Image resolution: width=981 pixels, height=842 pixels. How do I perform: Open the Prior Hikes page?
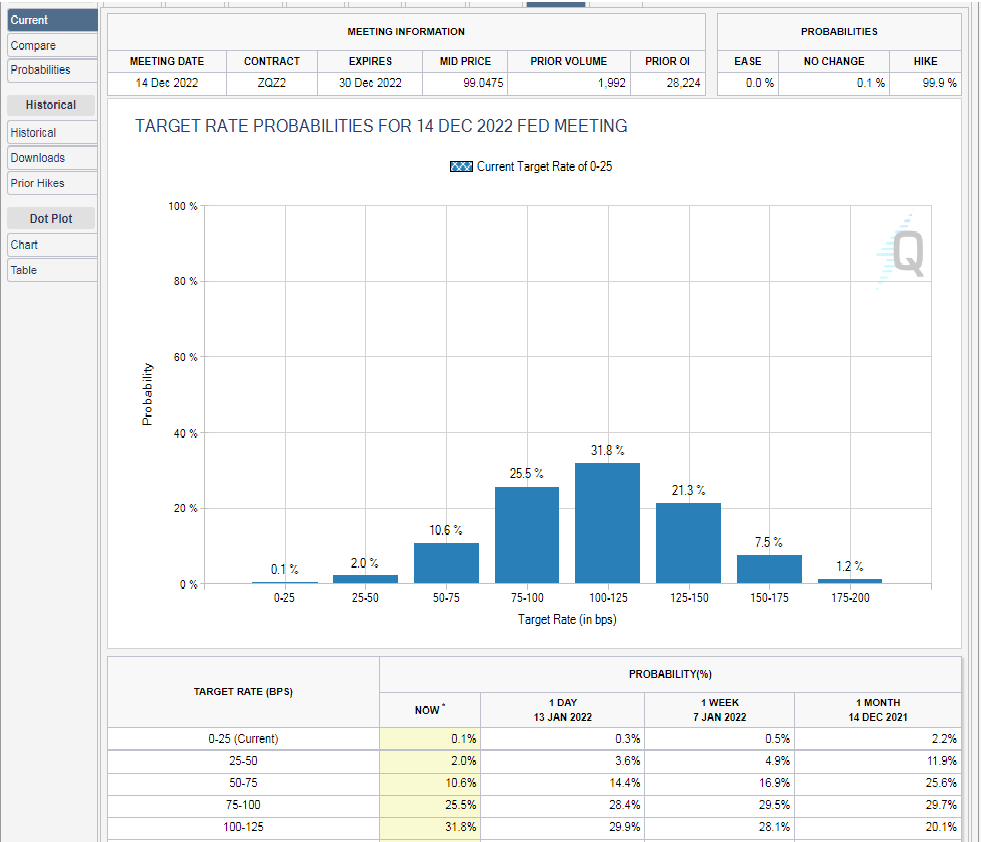[x=52, y=183]
